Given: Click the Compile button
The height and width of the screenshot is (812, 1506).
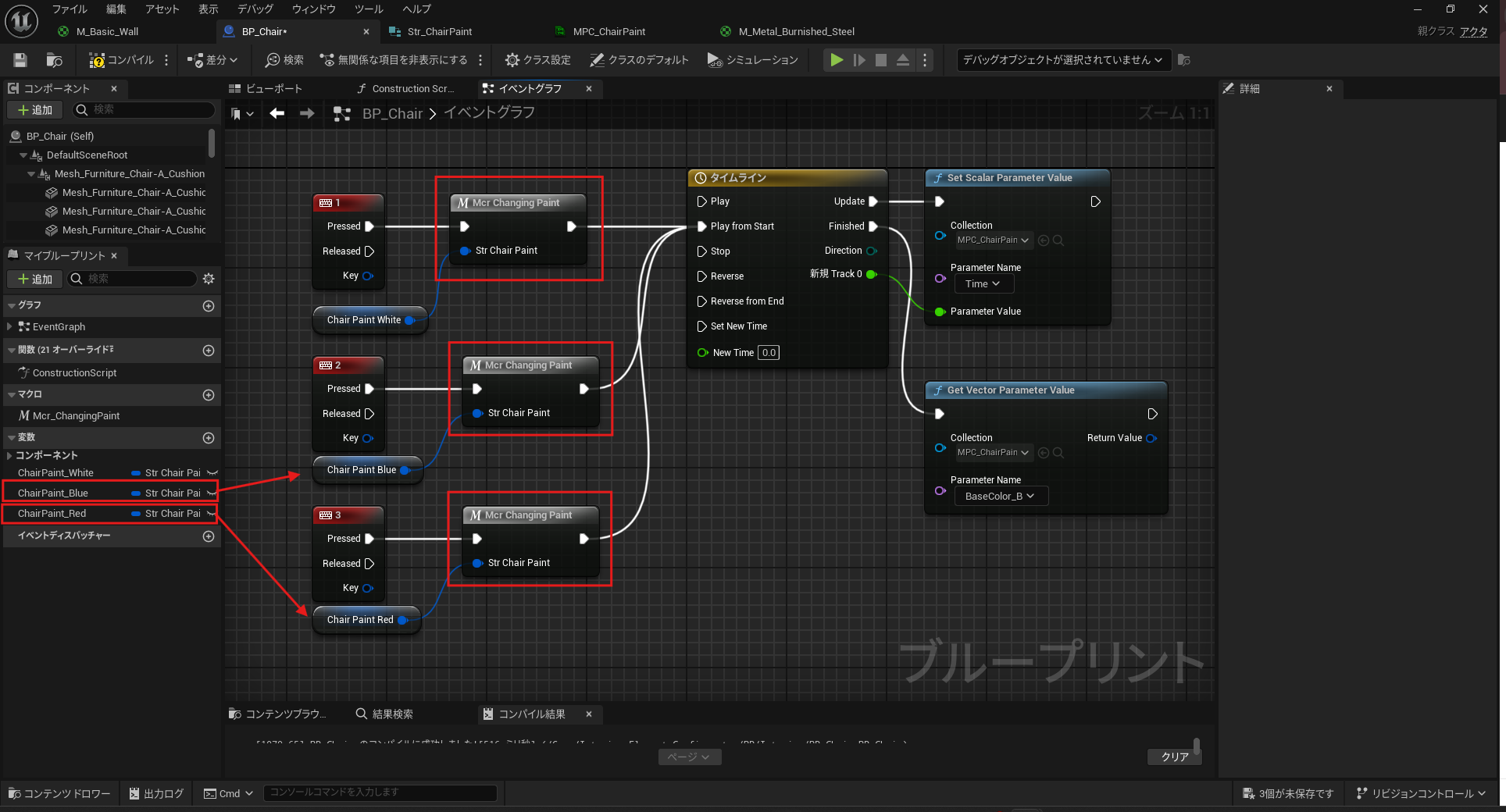Looking at the screenshot, I should (x=121, y=60).
